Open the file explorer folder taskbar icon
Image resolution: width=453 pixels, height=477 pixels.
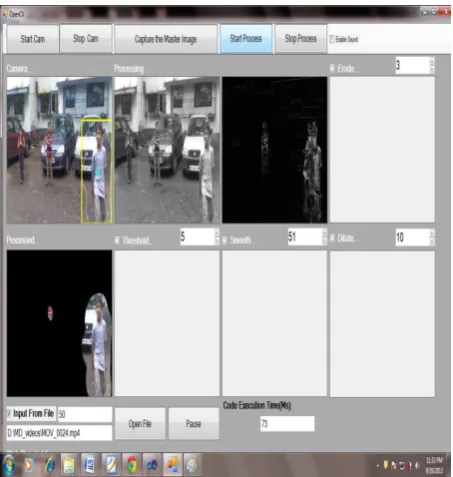(x=69, y=465)
